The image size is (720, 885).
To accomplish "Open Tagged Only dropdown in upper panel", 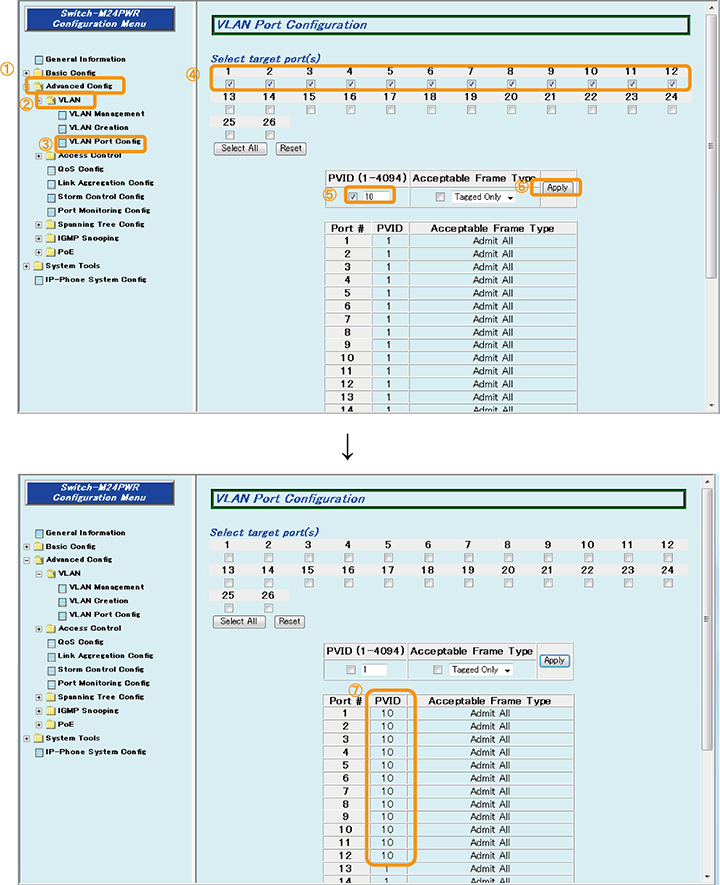I will click(x=483, y=197).
